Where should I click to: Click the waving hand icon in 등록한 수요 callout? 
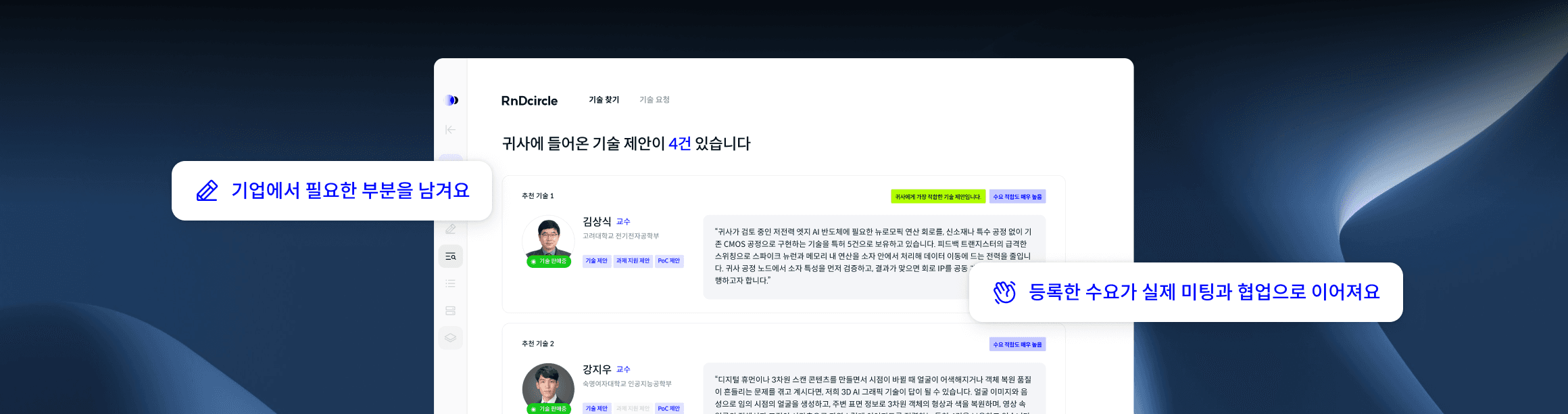pos(1004,292)
